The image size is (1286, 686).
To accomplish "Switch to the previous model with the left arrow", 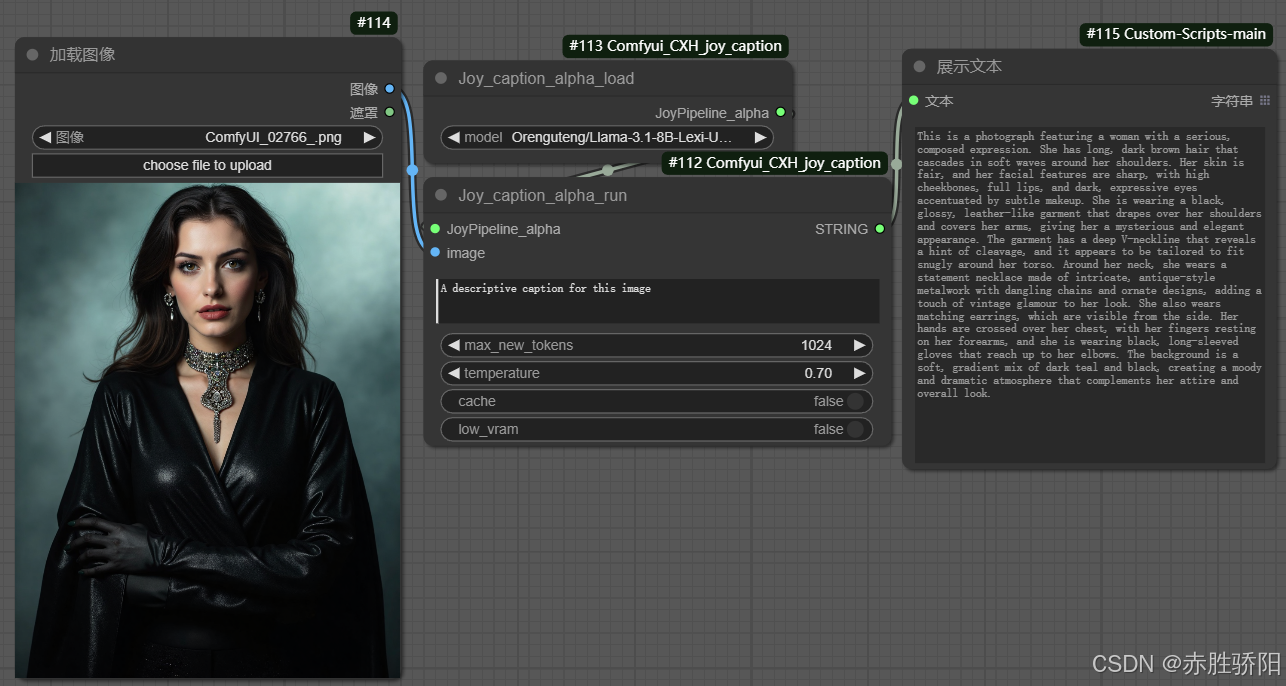I will click(453, 138).
